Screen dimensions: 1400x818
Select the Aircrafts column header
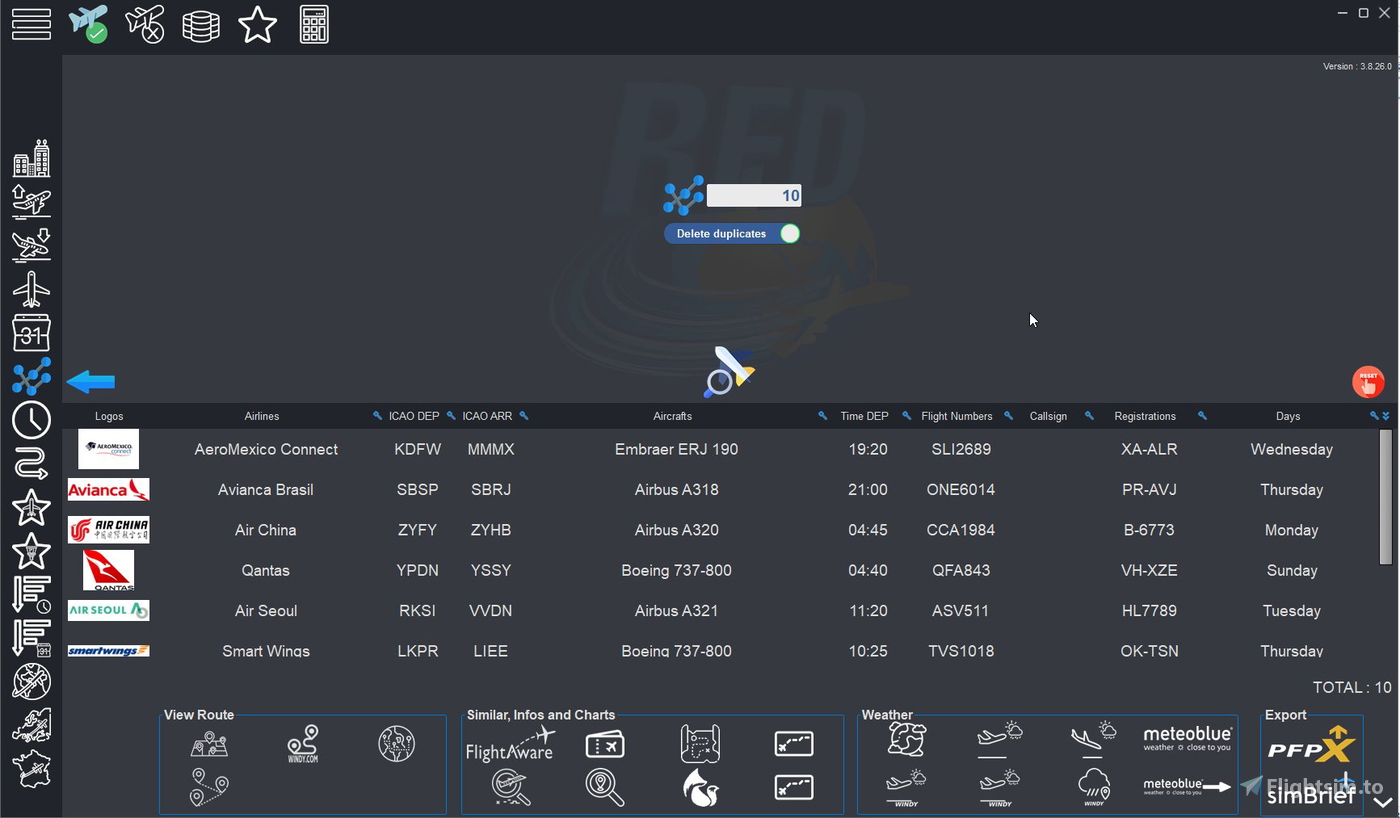click(672, 416)
